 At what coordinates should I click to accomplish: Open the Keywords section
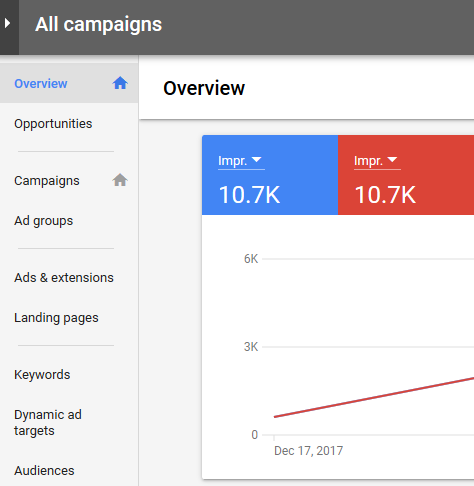(42, 375)
